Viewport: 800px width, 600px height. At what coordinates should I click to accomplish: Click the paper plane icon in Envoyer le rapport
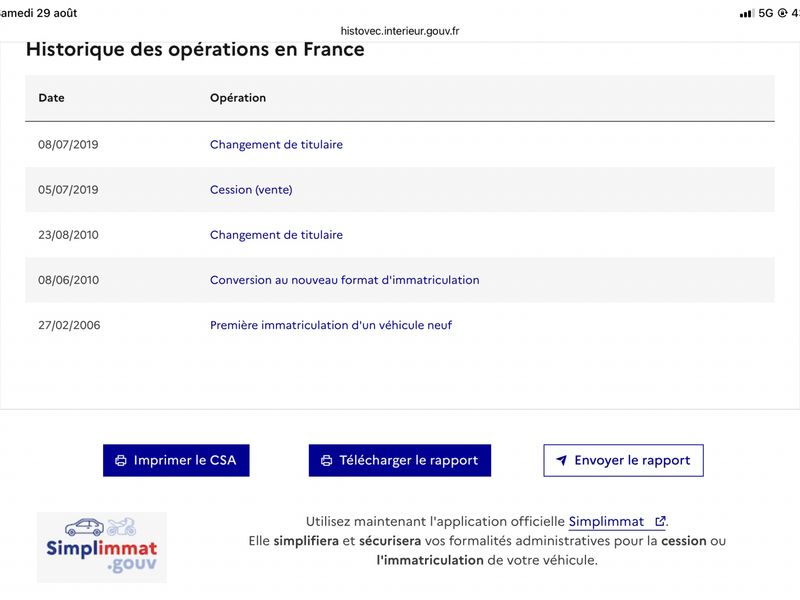point(561,460)
